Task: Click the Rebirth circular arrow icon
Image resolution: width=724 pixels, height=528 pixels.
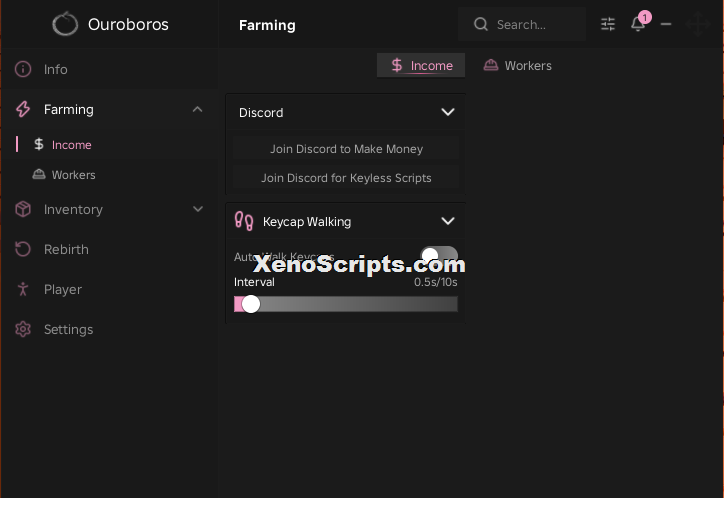Action: click(23, 249)
